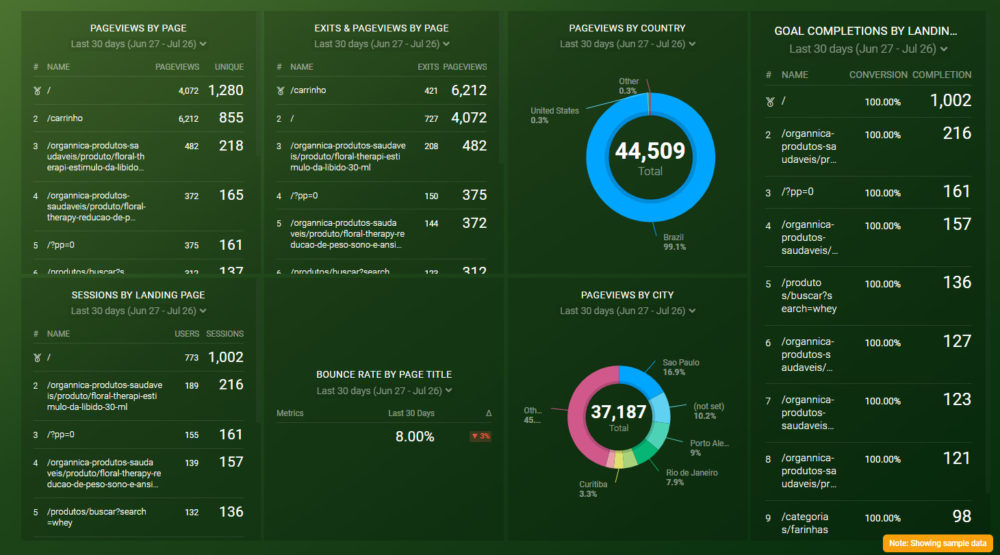Click the medal icon in Pageviews by Page
This screenshot has height=555, width=1000.
click(x=36, y=91)
